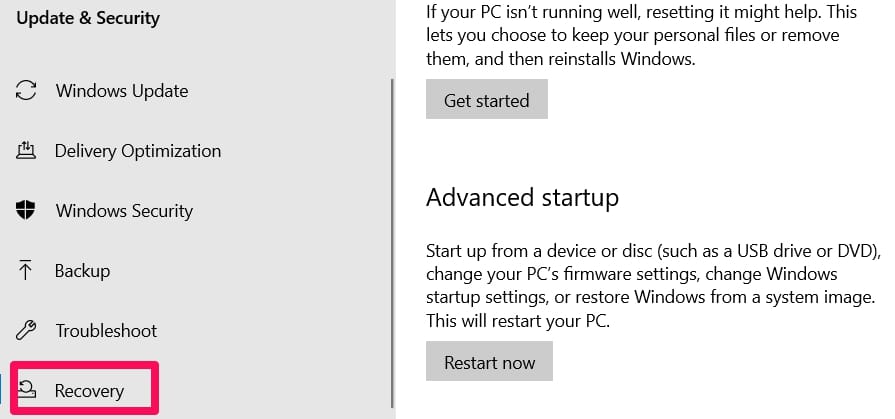895x419 pixels.
Task: Click the Update & Security section title
Action: click(88, 18)
